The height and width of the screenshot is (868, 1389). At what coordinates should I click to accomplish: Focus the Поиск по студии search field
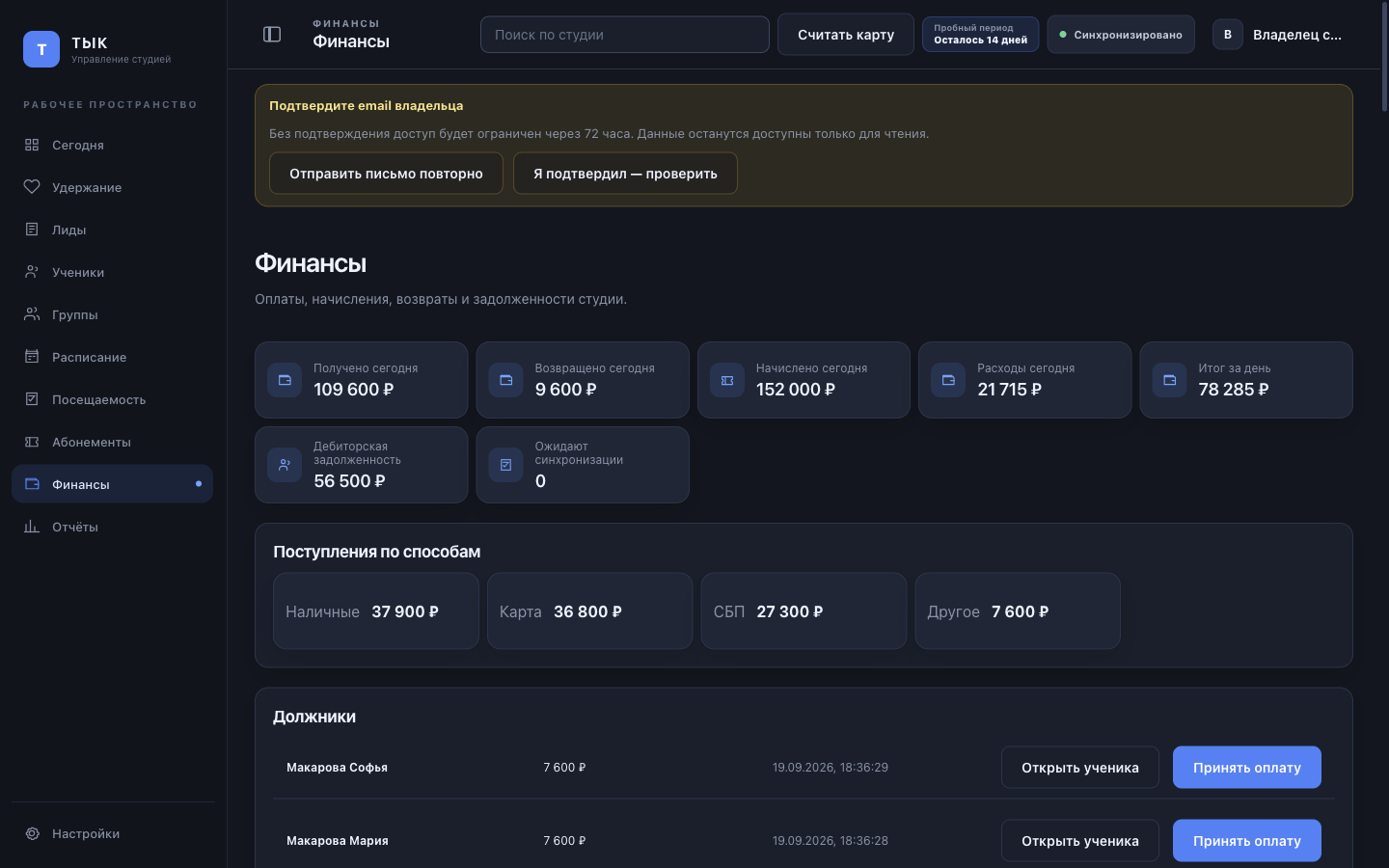point(625,35)
